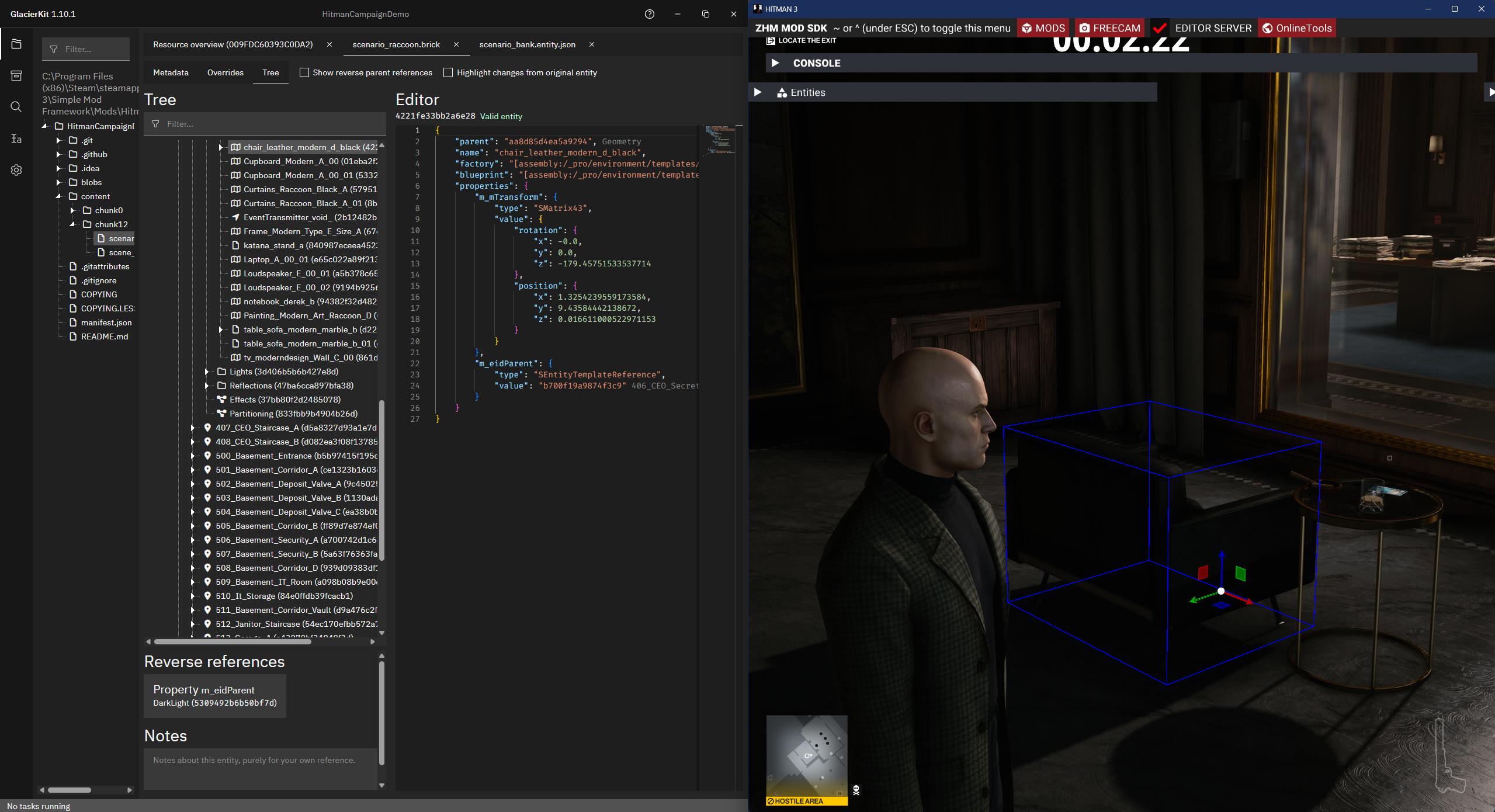Open README.md in project tree
The image size is (1495, 812).
[104, 336]
